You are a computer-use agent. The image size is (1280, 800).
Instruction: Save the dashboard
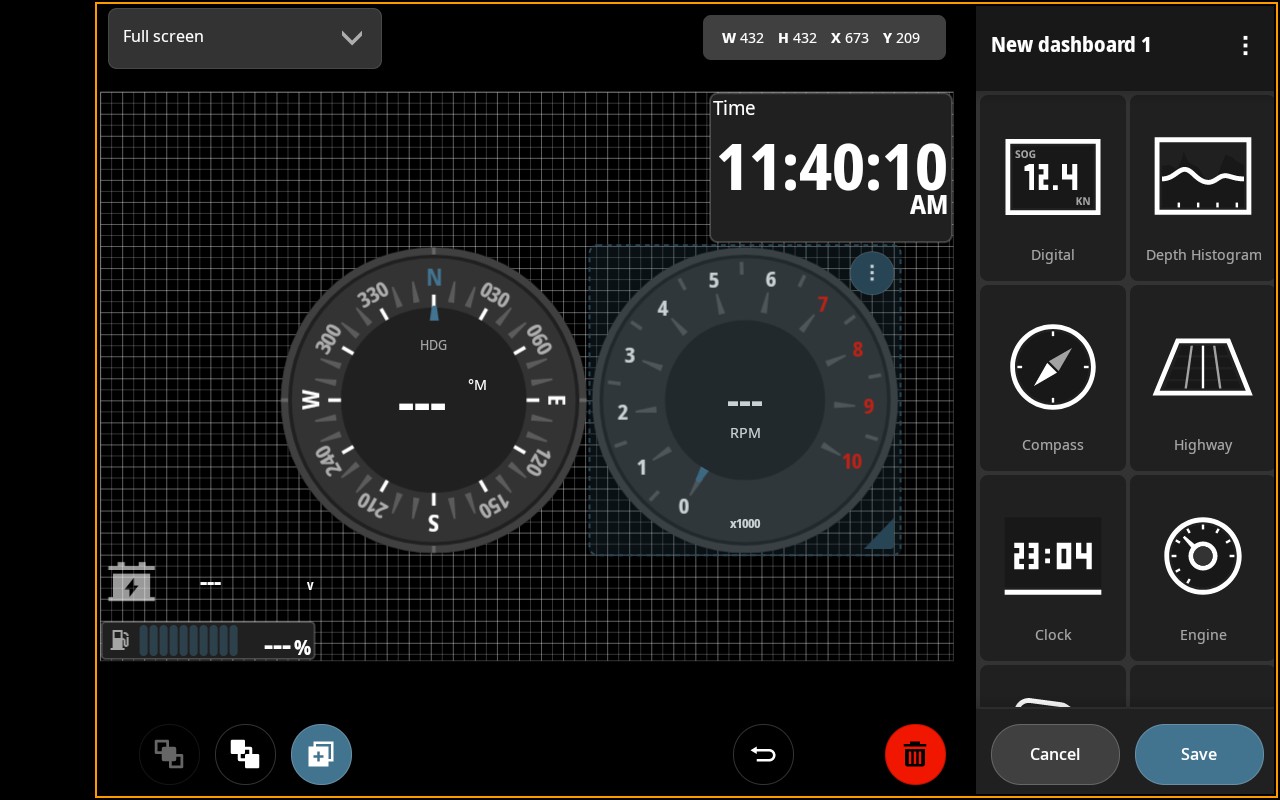pos(1199,754)
